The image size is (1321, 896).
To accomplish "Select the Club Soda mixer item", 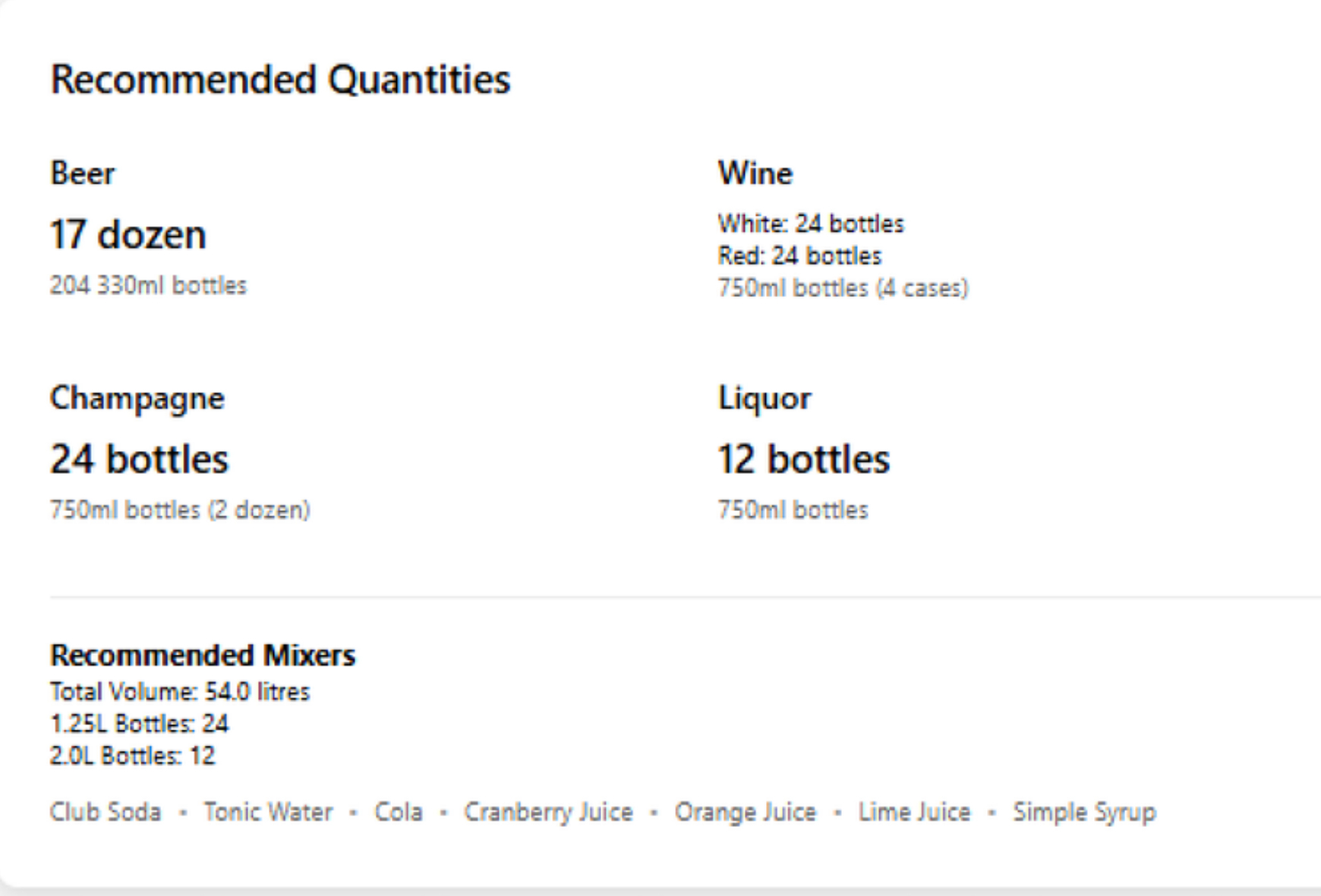I will (x=106, y=812).
